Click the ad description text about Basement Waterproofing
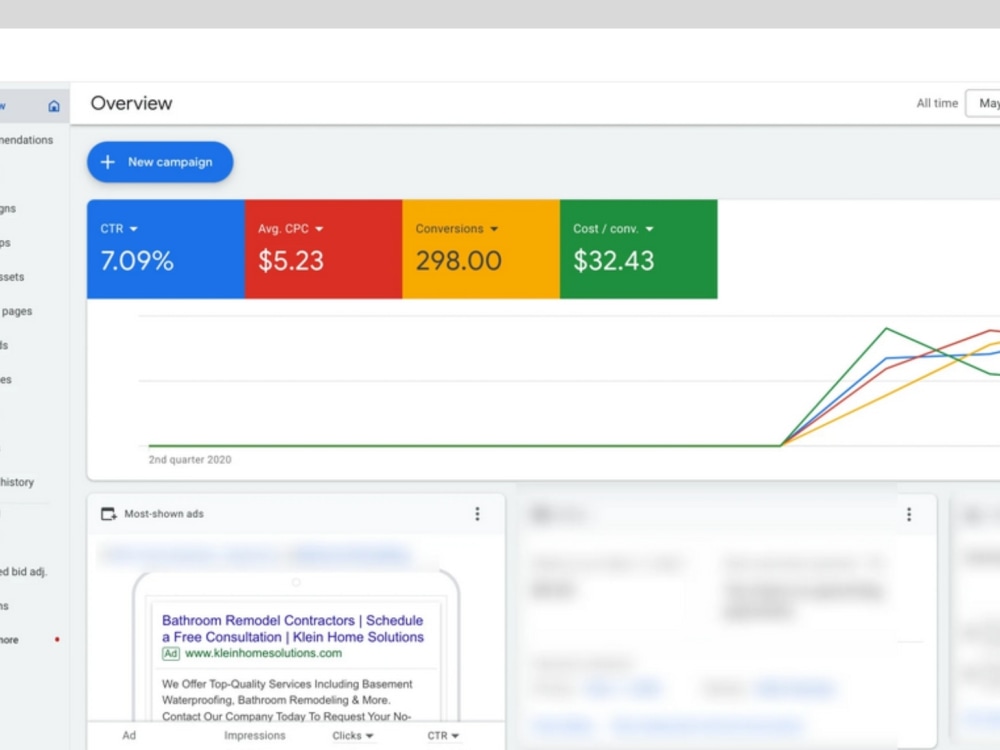1000x750 pixels. click(287, 700)
